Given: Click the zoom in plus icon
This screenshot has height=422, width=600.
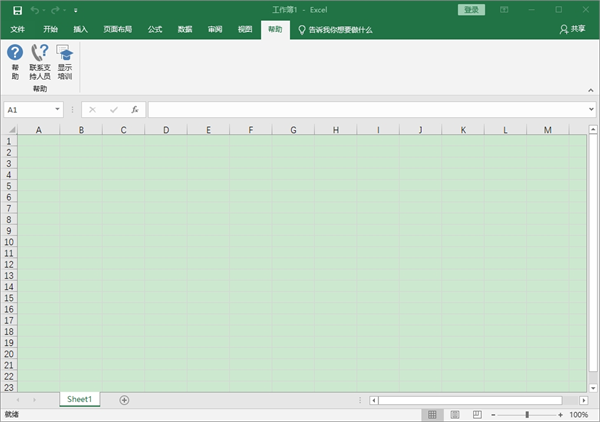Looking at the screenshot, I should pos(560,414).
